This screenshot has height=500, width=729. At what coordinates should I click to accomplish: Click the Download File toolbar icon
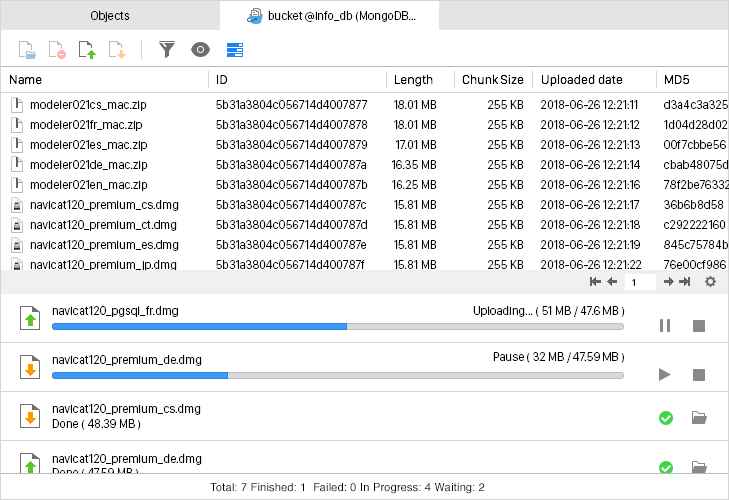(x=117, y=50)
